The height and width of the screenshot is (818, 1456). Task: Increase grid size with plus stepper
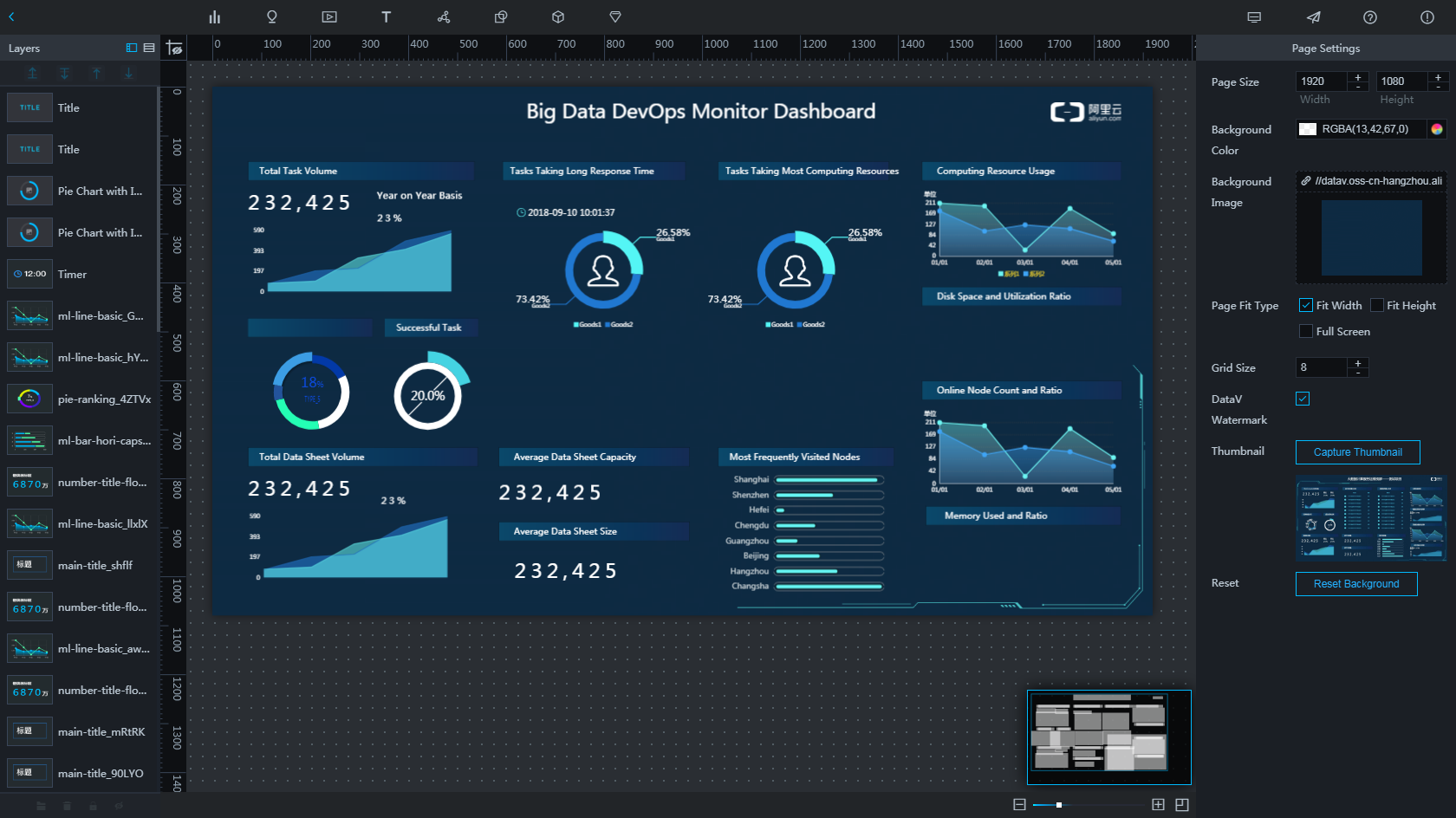coord(1358,363)
